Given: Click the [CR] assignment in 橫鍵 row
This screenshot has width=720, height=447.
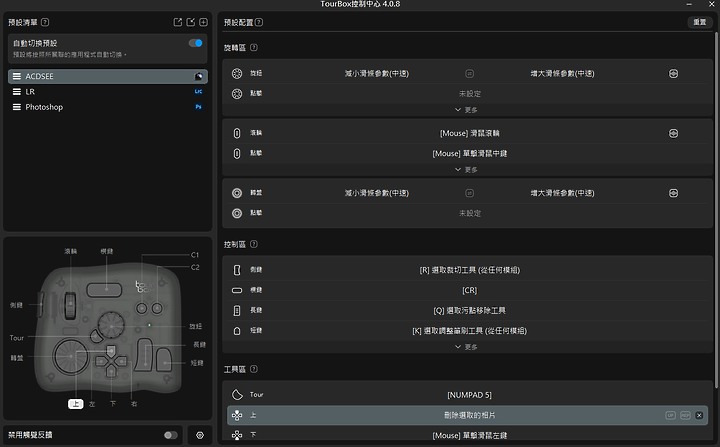Looking at the screenshot, I should 469,290.
